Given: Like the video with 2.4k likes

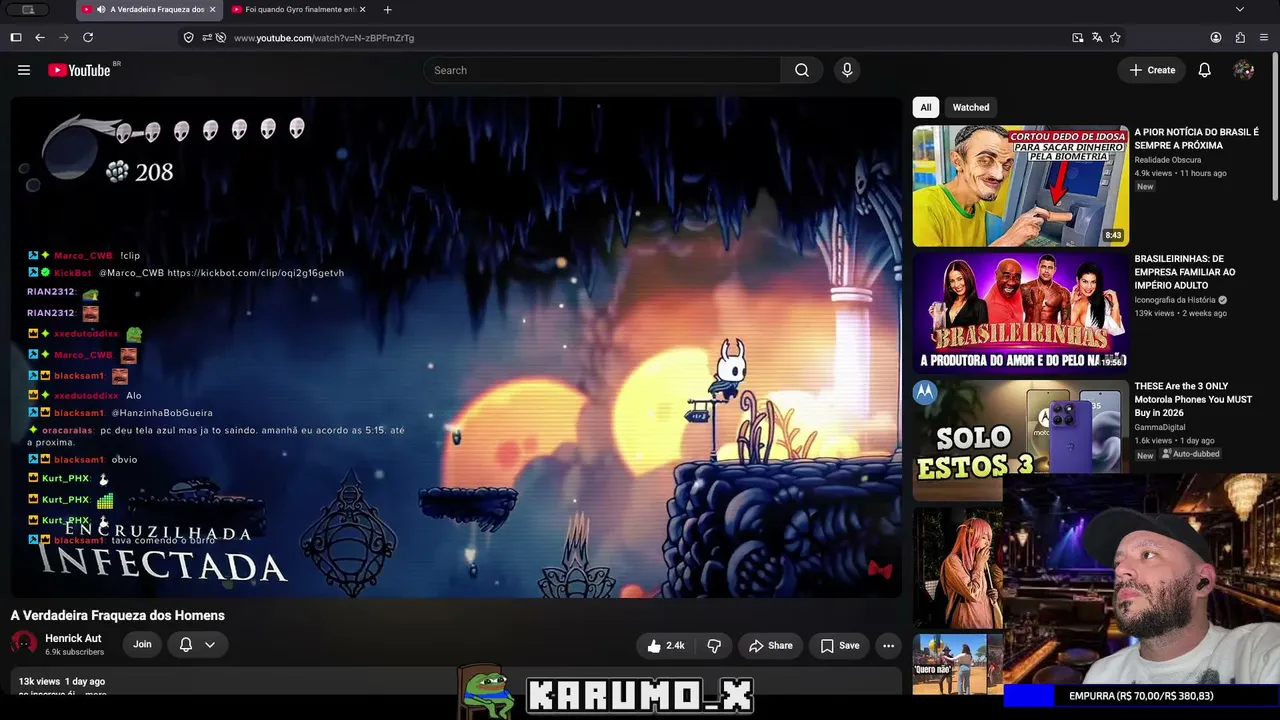Looking at the screenshot, I should (666, 646).
